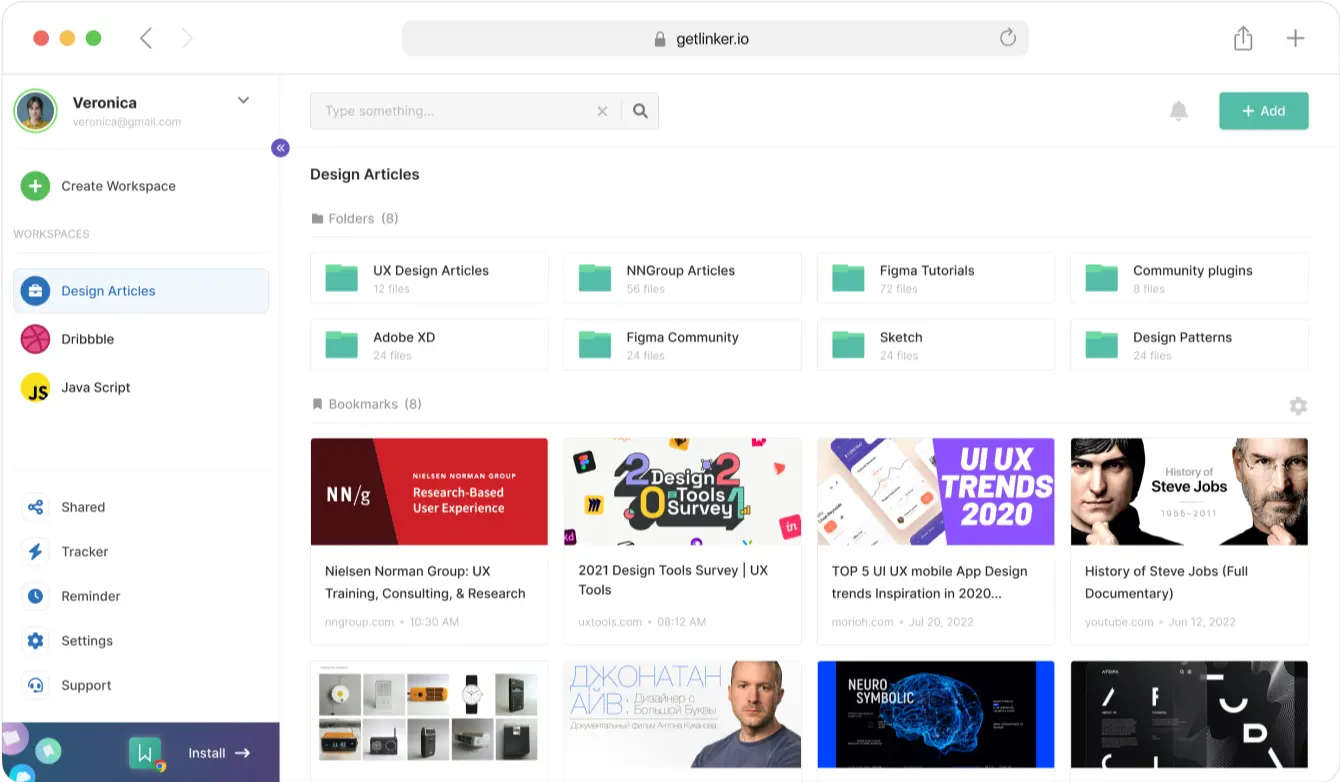This screenshot has height=782, width=1340.
Task: Click the Settings gear icon in sidebar
Action: pos(36,641)
